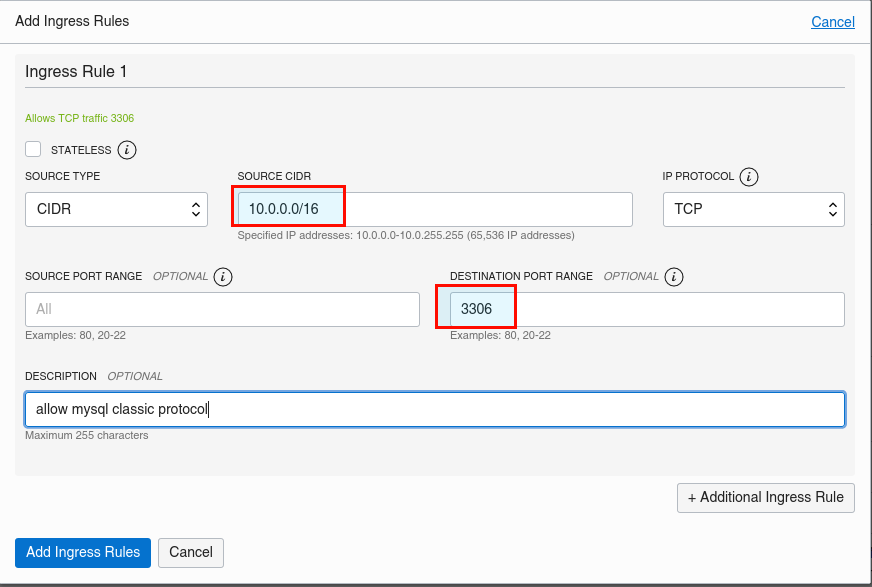Screen dimensions: 872x587
Task: Click the IP Protocol info icon
Action: point(749,177)
